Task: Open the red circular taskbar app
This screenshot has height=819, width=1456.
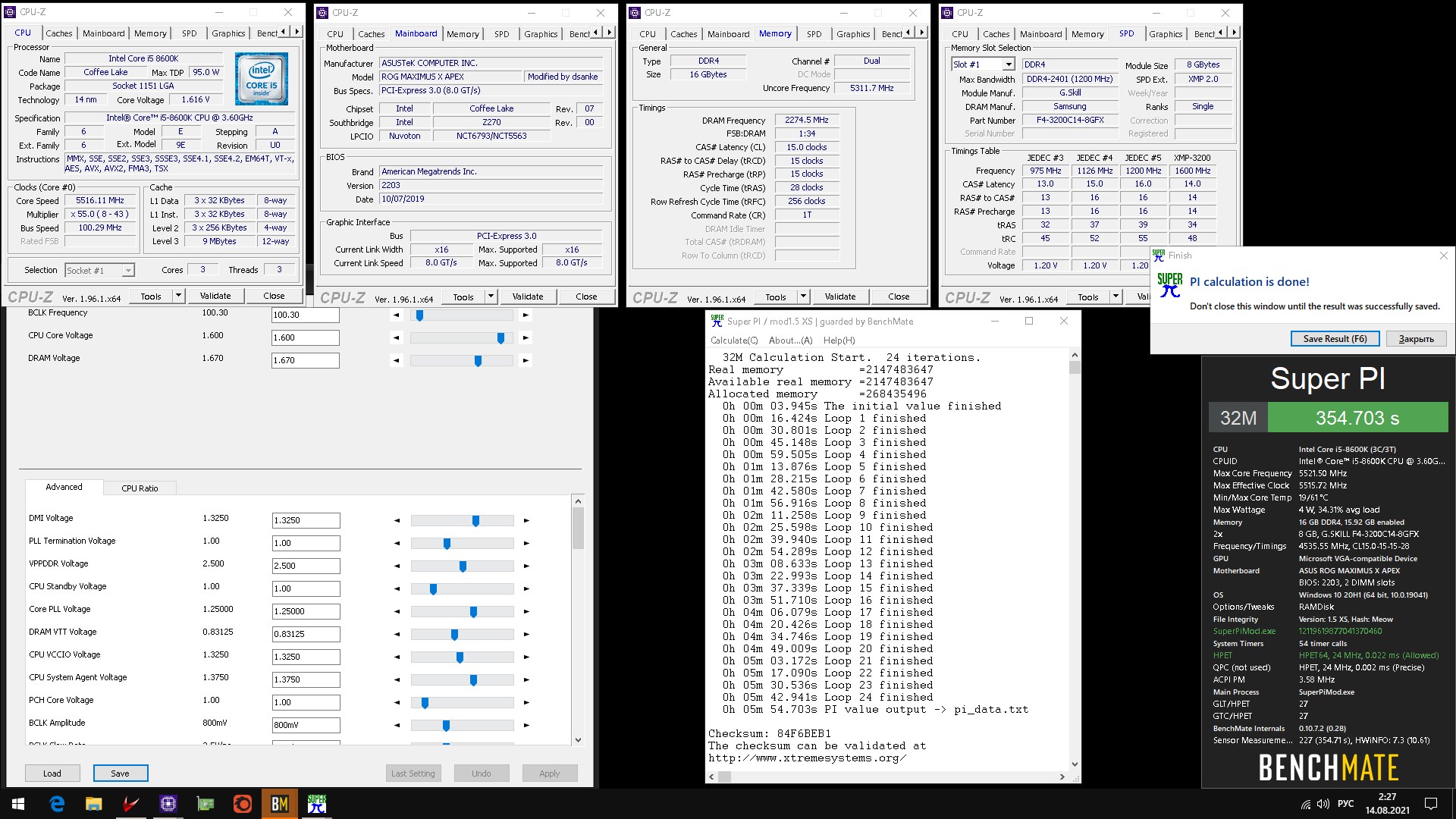Action: point(242,804)
